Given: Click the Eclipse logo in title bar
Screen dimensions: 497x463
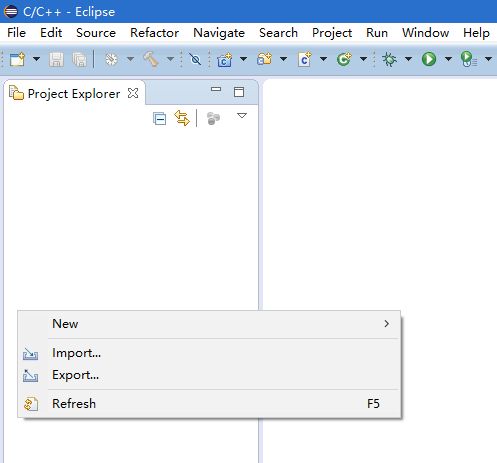Looking at the screenshot, I should point(11,12).
